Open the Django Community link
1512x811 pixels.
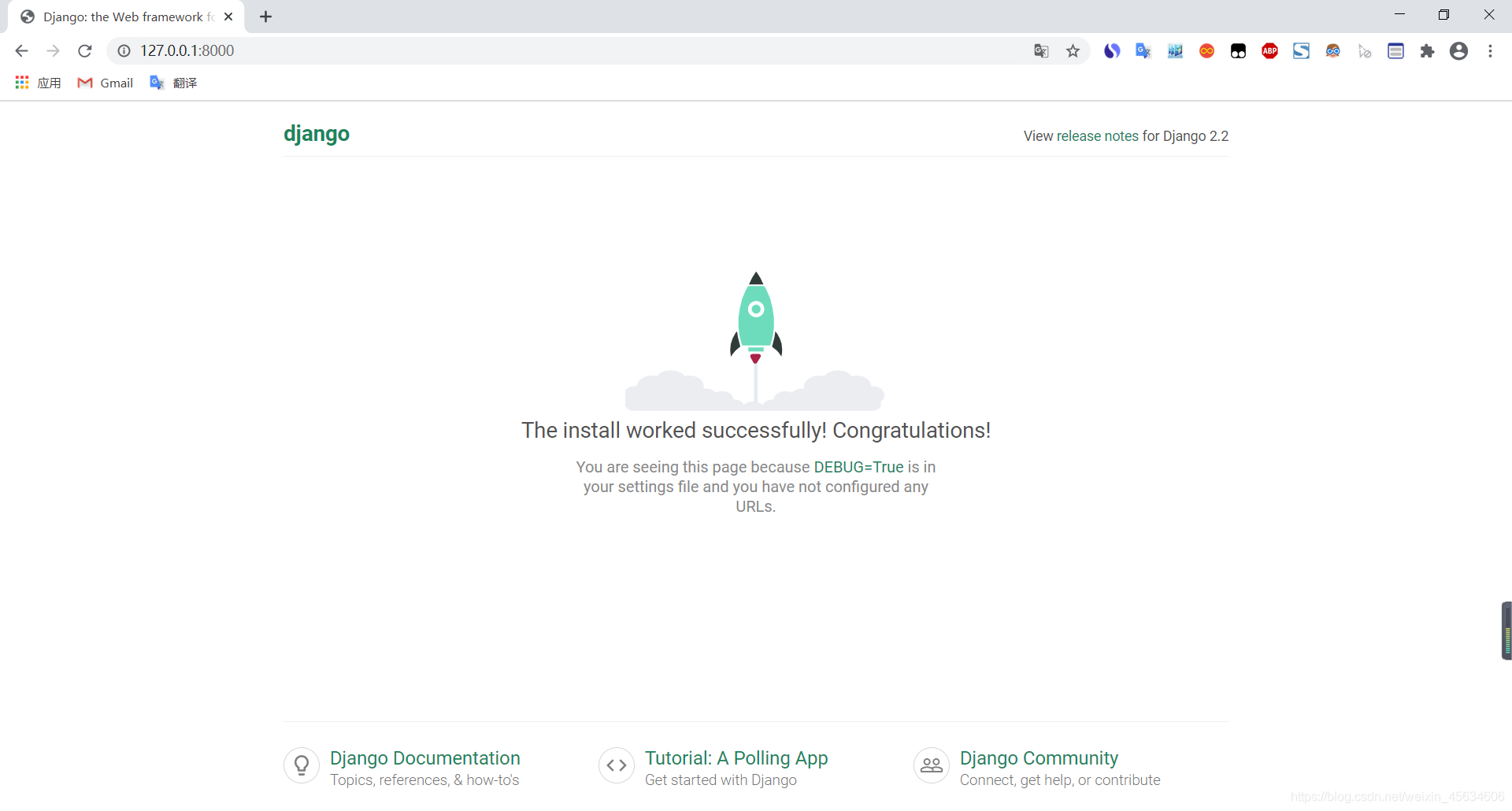[1039, 758]
